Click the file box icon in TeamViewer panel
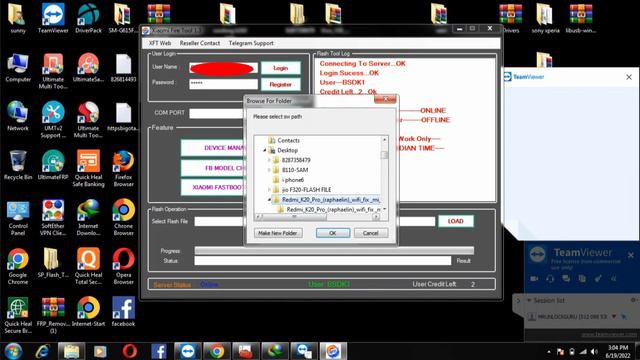The width and height of the screenshot is (640, 360). click(x=582, y=279)
